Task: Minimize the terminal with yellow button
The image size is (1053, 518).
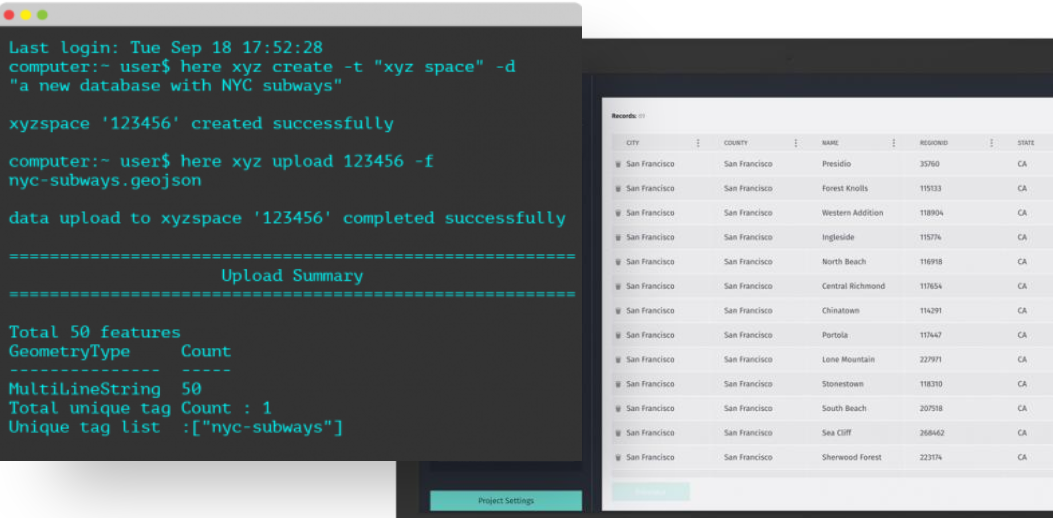Action: point(26,14)
